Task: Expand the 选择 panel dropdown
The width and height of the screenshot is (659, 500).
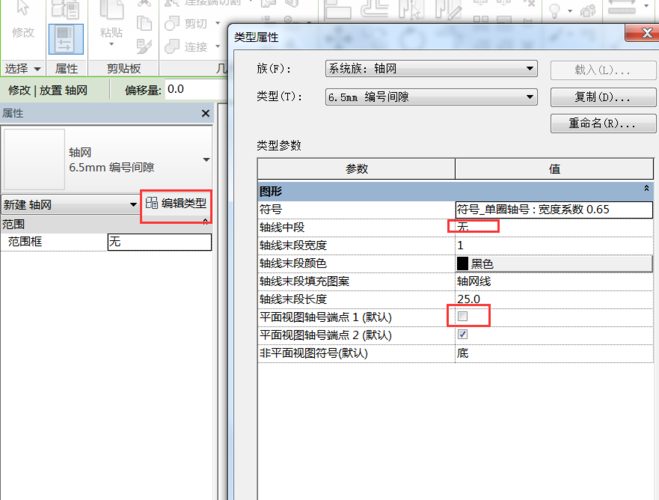Action: (37, 69)
